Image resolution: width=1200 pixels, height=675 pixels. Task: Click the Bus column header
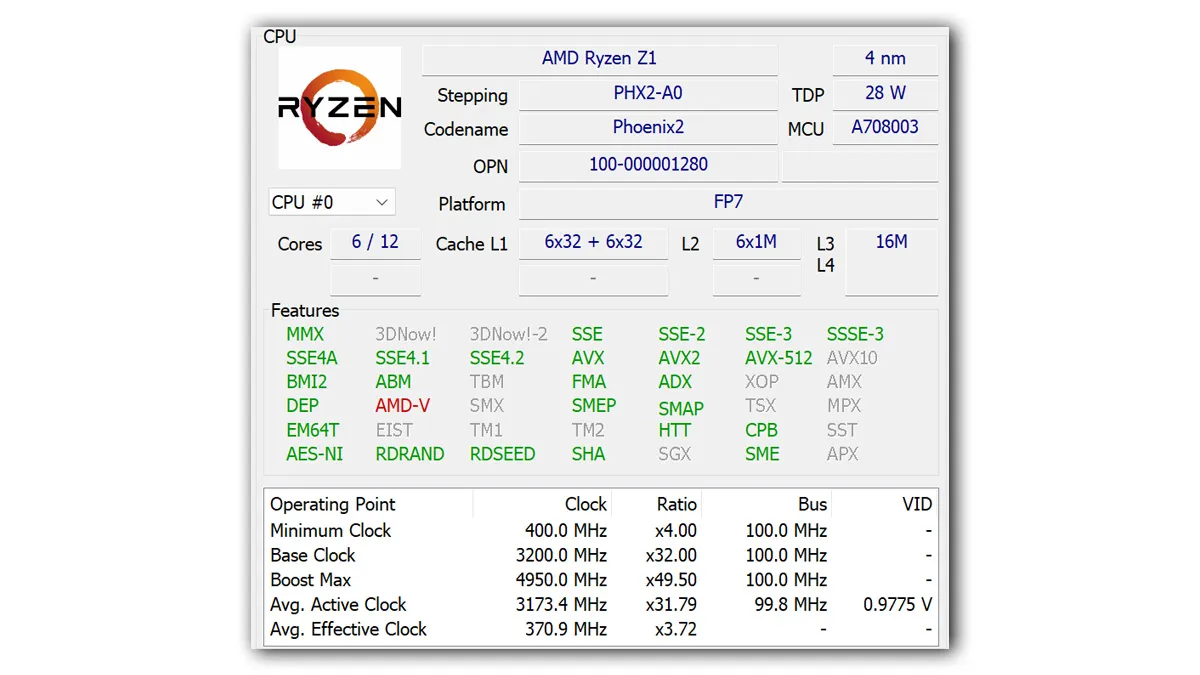click(x=813, y=505)
